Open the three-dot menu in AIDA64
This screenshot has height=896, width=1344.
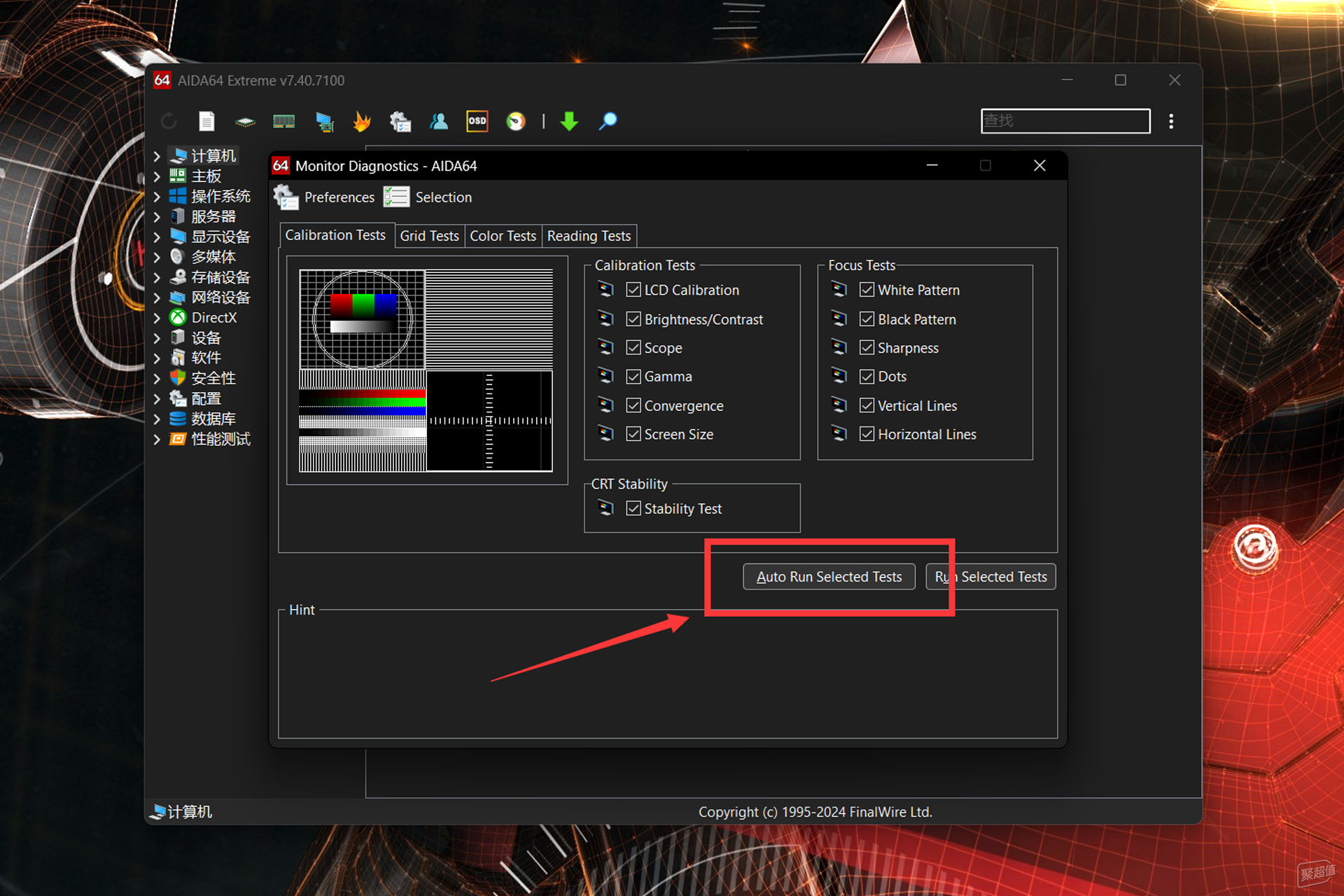click(1171, 121)
